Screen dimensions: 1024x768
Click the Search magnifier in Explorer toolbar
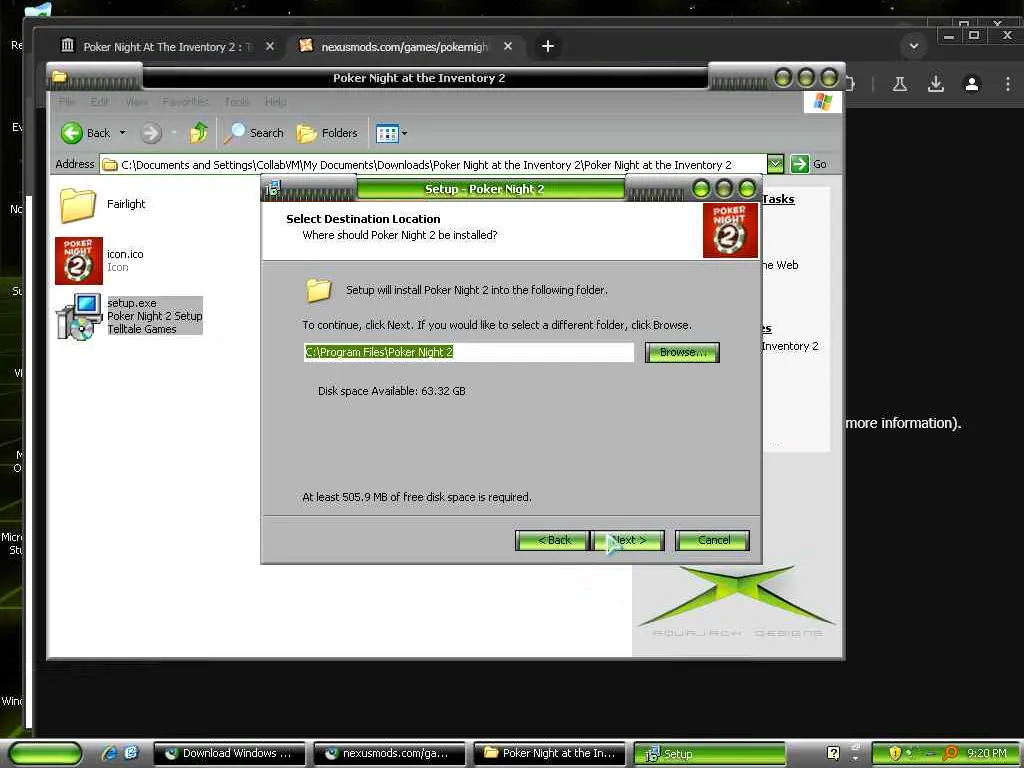click(x=234, y=133)
